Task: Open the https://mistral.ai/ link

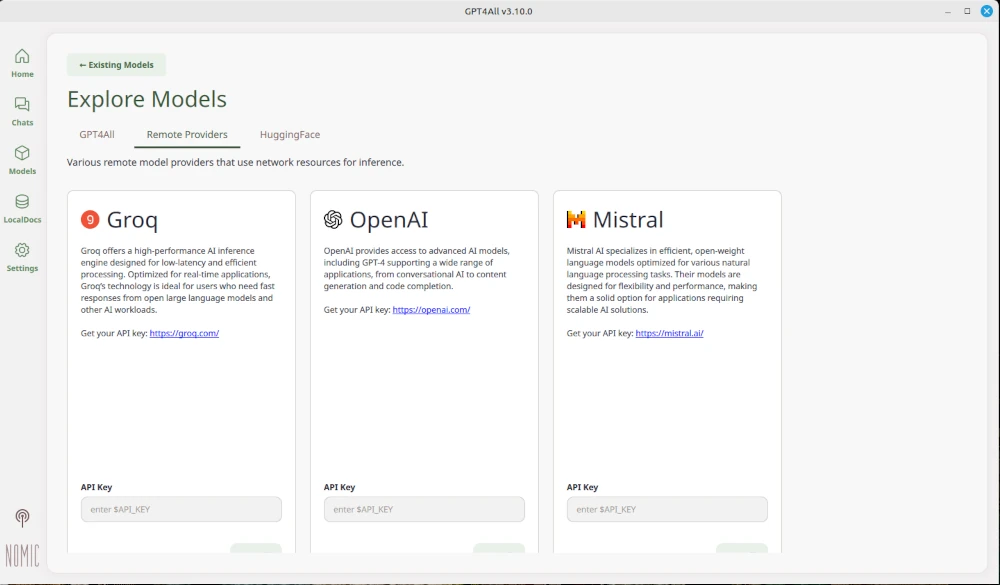Action: coord(669,333)
